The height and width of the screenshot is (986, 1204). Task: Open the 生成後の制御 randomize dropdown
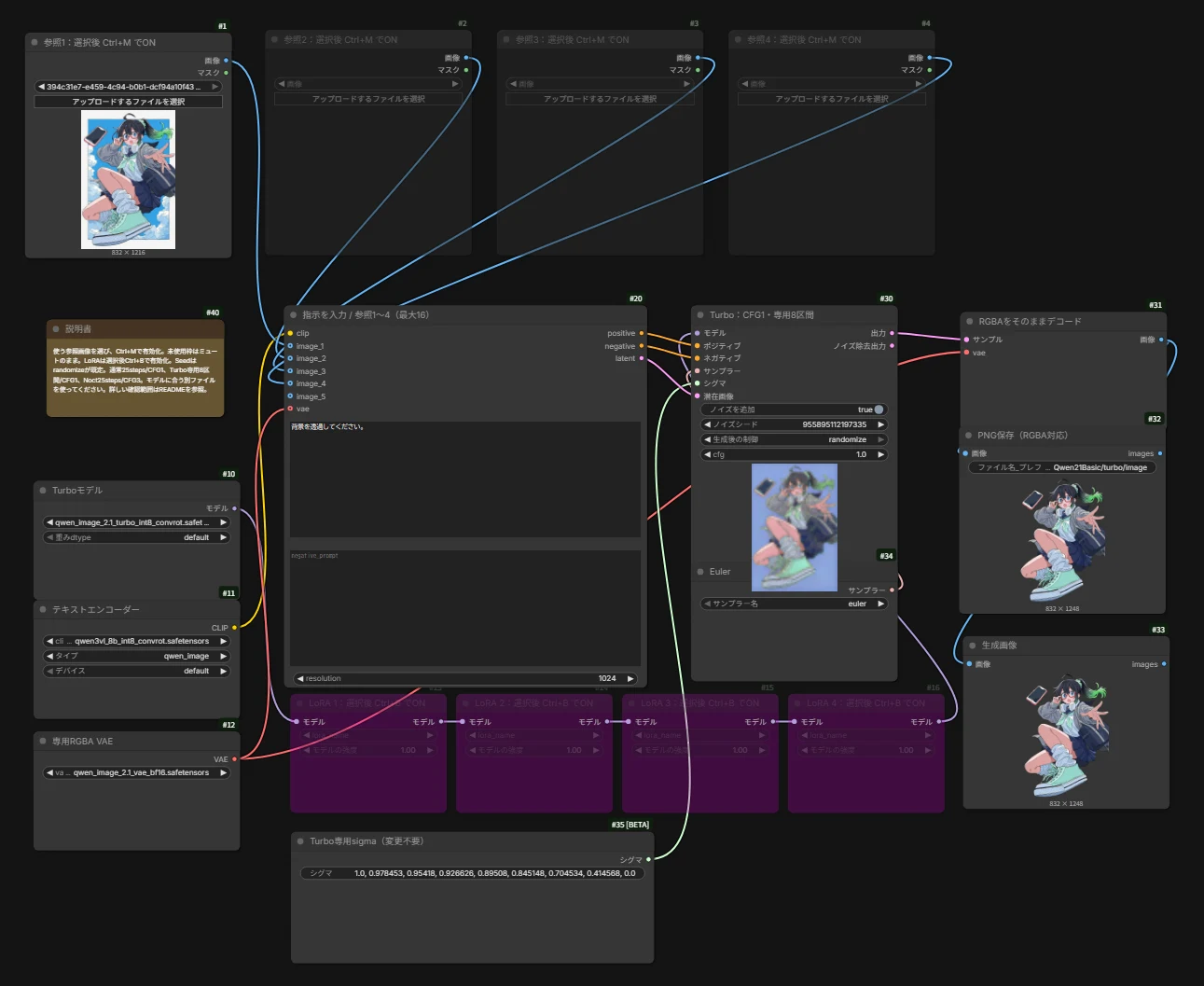794,439
